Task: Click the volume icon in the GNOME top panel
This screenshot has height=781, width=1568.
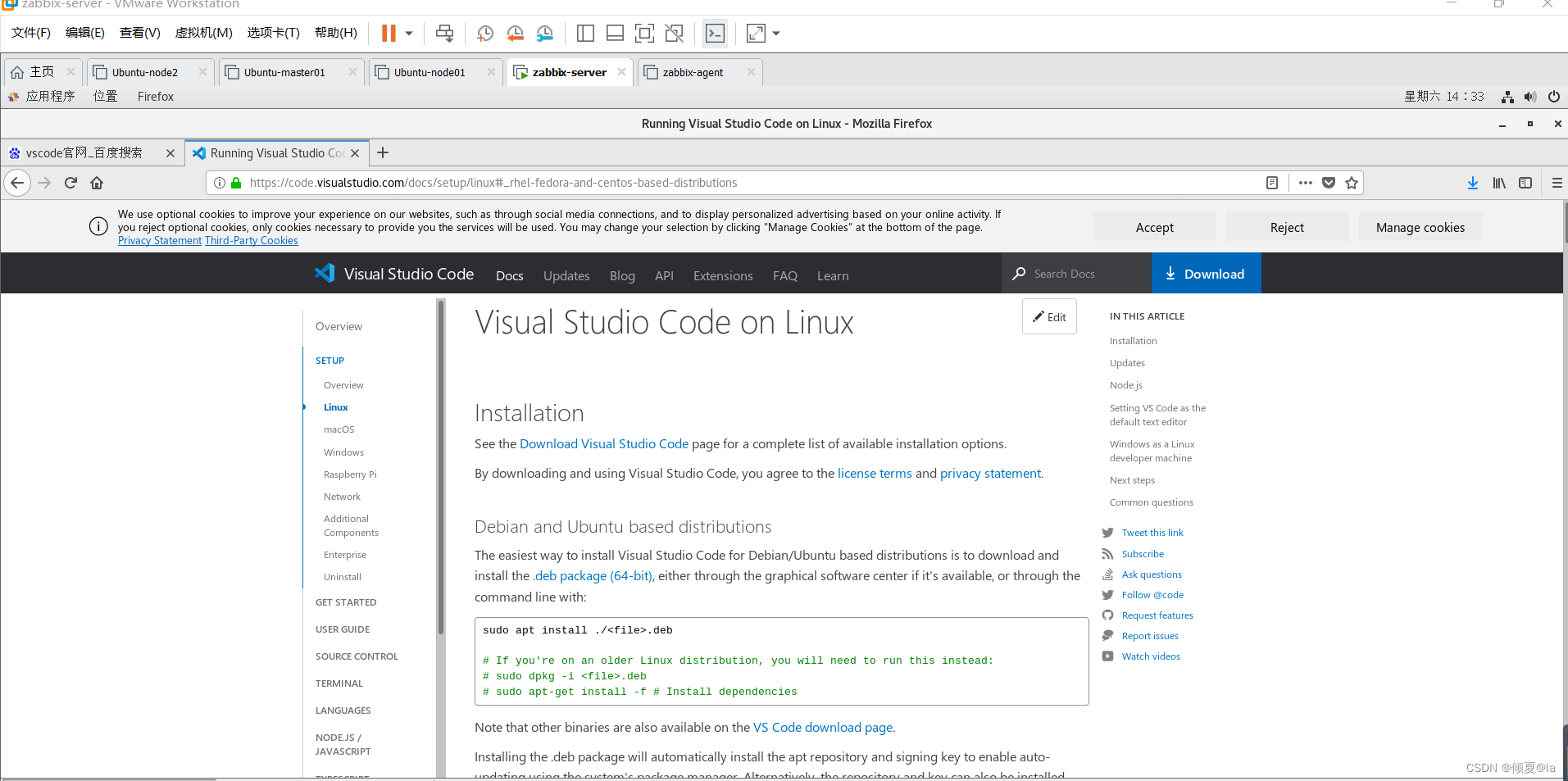Action: 1530,97
